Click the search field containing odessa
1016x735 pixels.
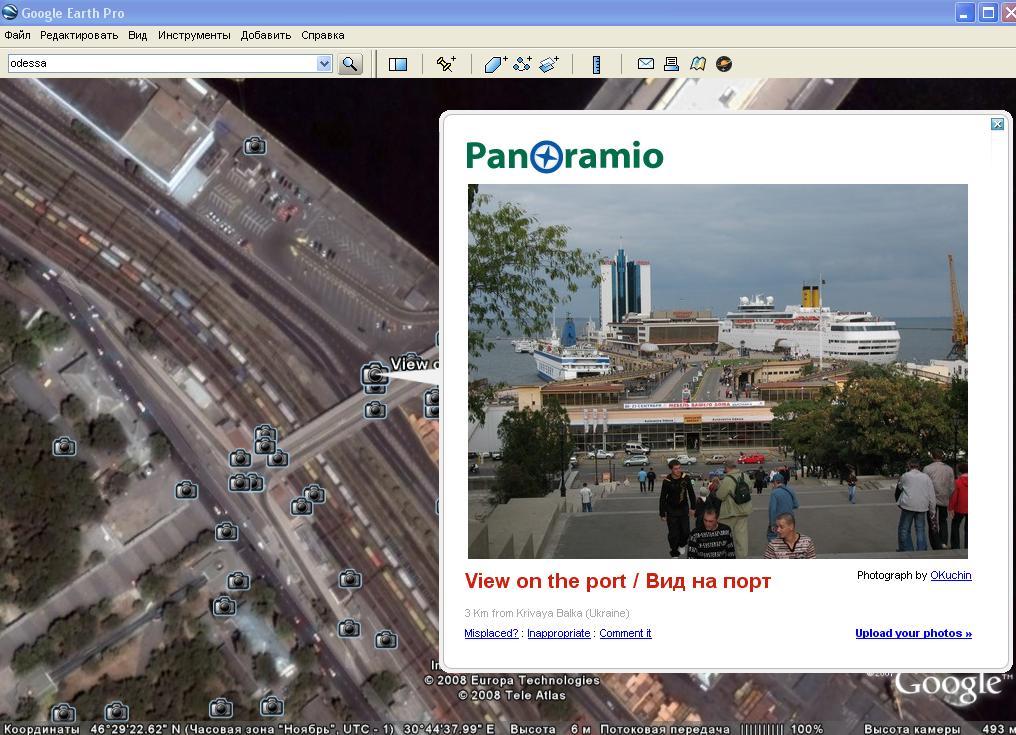(x=160, y=64)
